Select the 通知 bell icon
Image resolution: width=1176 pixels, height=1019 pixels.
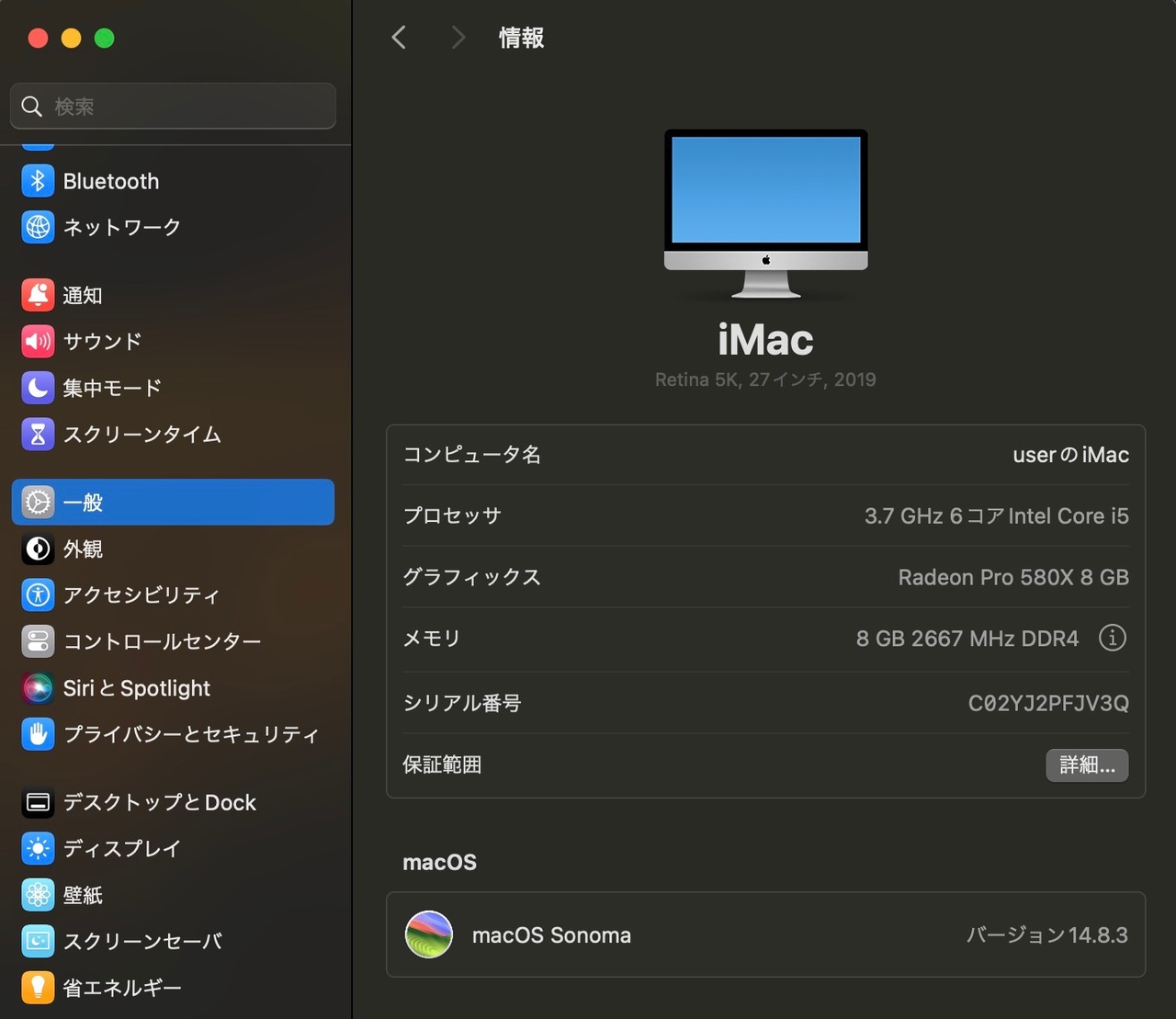point(38,295)
